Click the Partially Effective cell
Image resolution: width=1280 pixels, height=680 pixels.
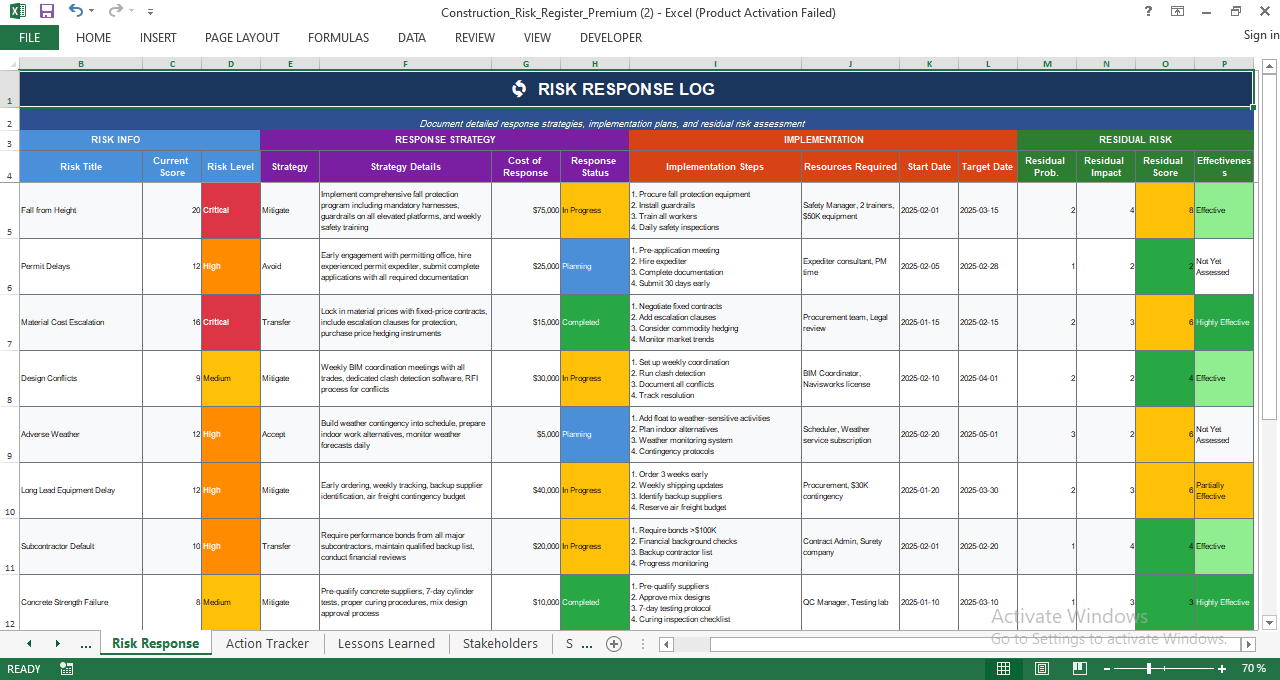1224,490
